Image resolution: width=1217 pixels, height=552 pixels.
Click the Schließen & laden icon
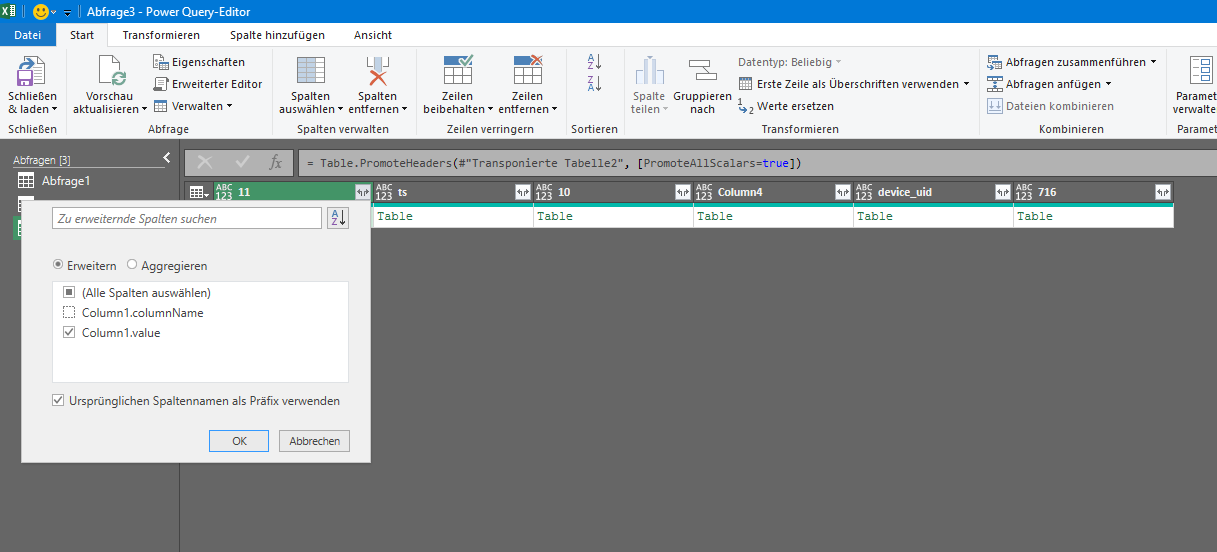click(x=33, y=71)
